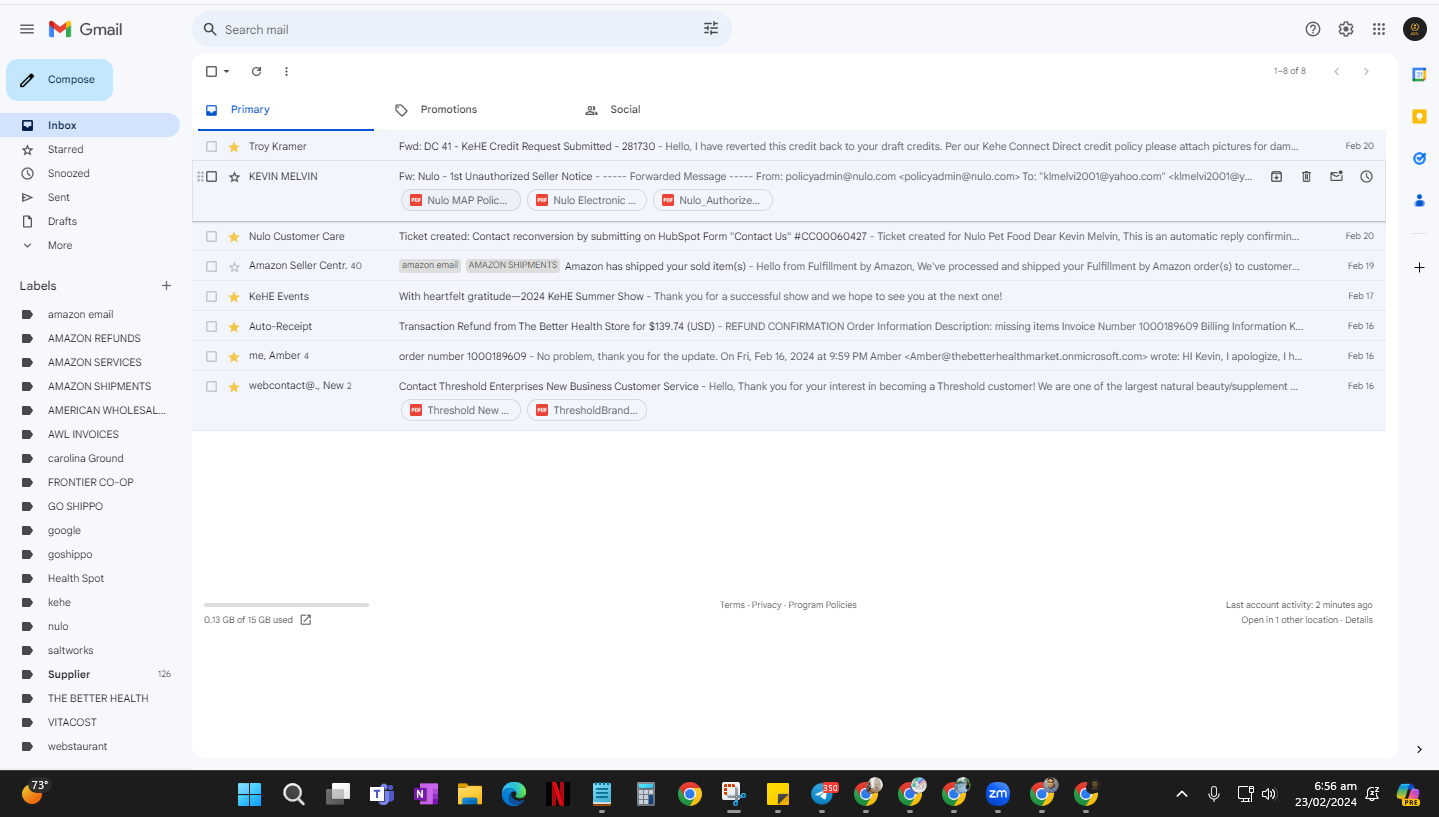Click the Search mail field
This screenshot has width=1439, height=817.
(460, 29)
